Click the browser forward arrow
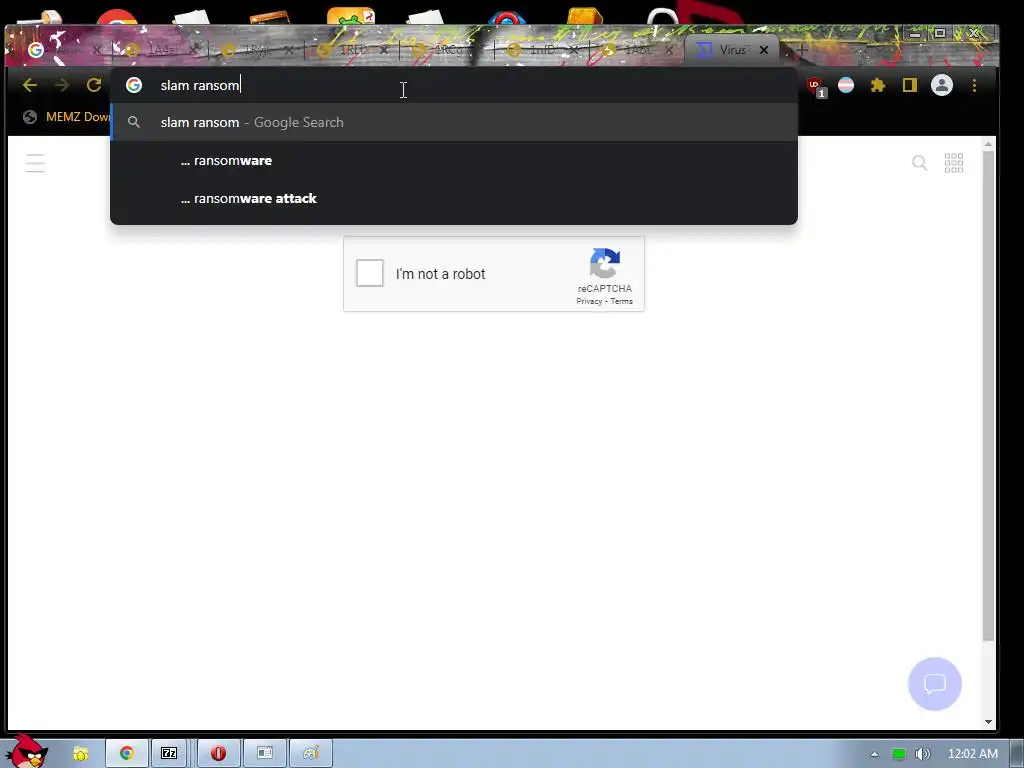This screenshot has width=1024, height=768. [62, 85]
